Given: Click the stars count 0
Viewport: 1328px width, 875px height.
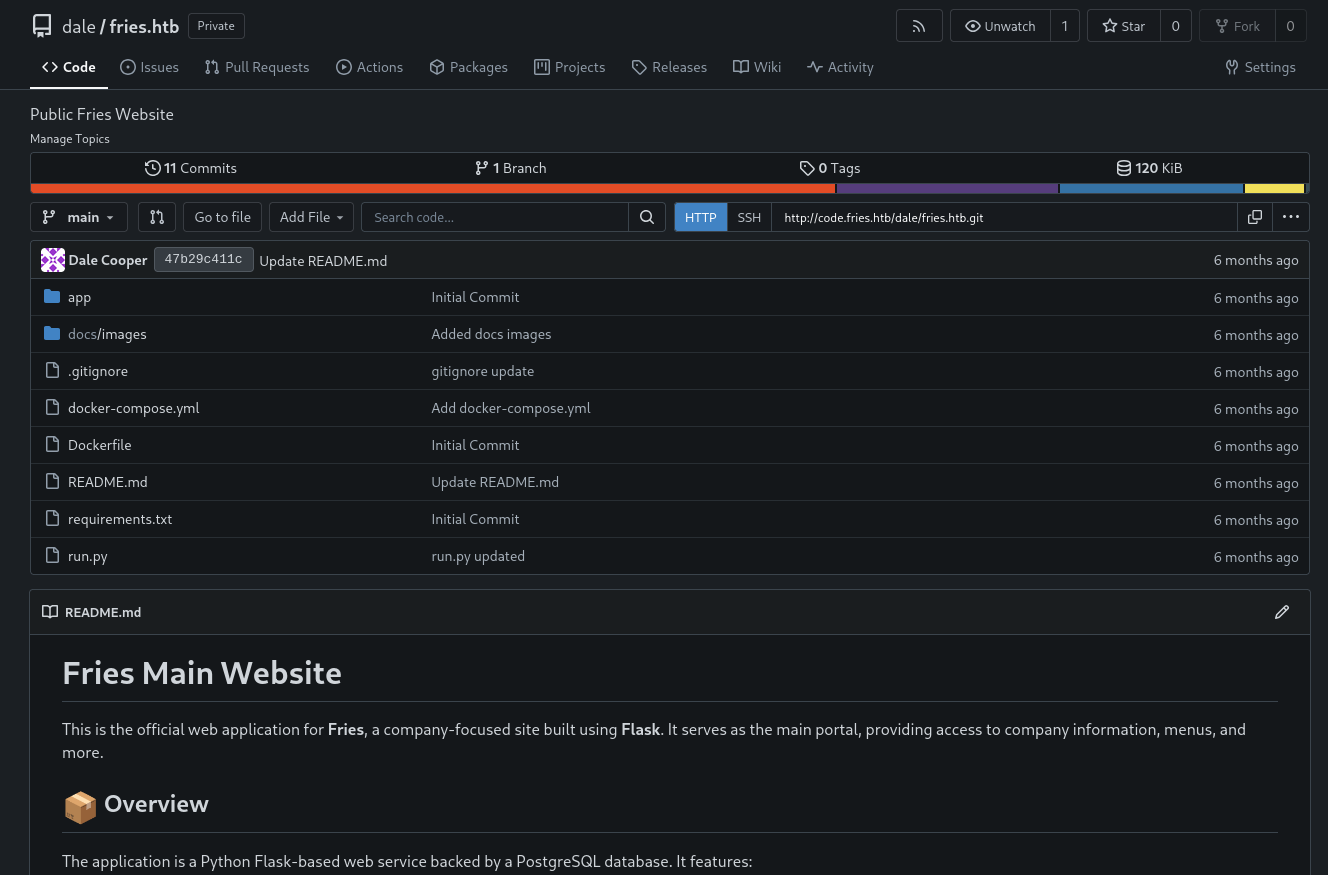Looking at the screenshot, I should (1175, 26).
